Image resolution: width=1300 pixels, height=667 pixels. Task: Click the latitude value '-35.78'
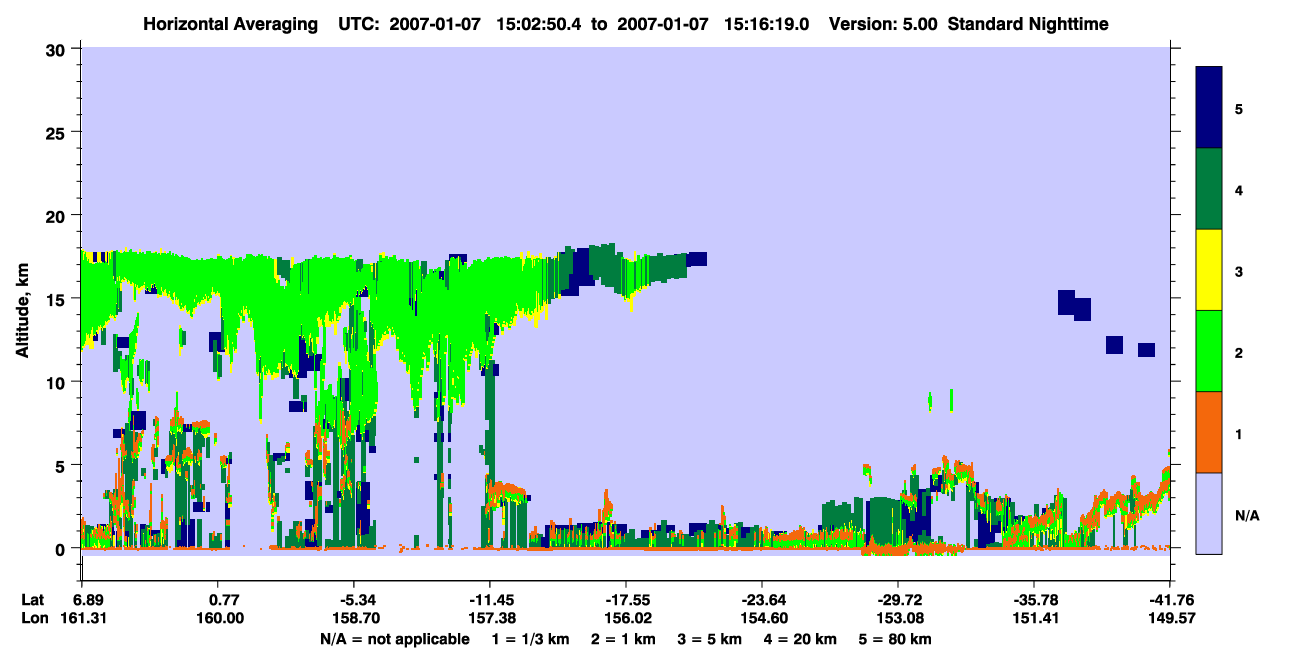point(1034,600)
